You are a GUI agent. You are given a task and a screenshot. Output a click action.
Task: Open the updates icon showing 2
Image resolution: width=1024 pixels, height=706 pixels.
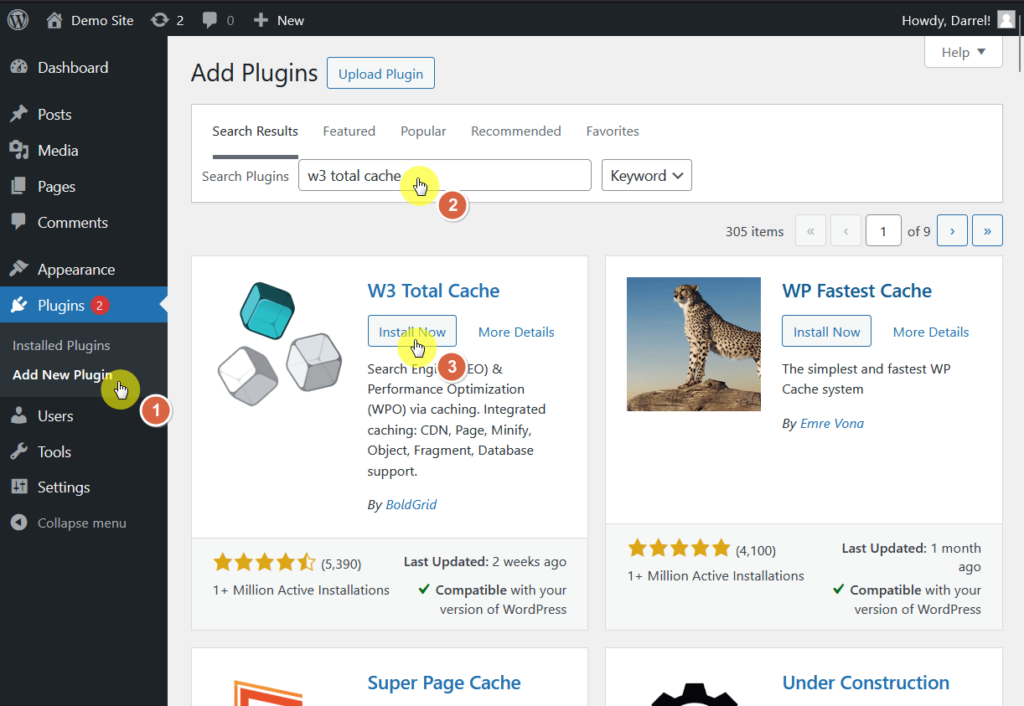pyautogui.click(x=159, y=20)
